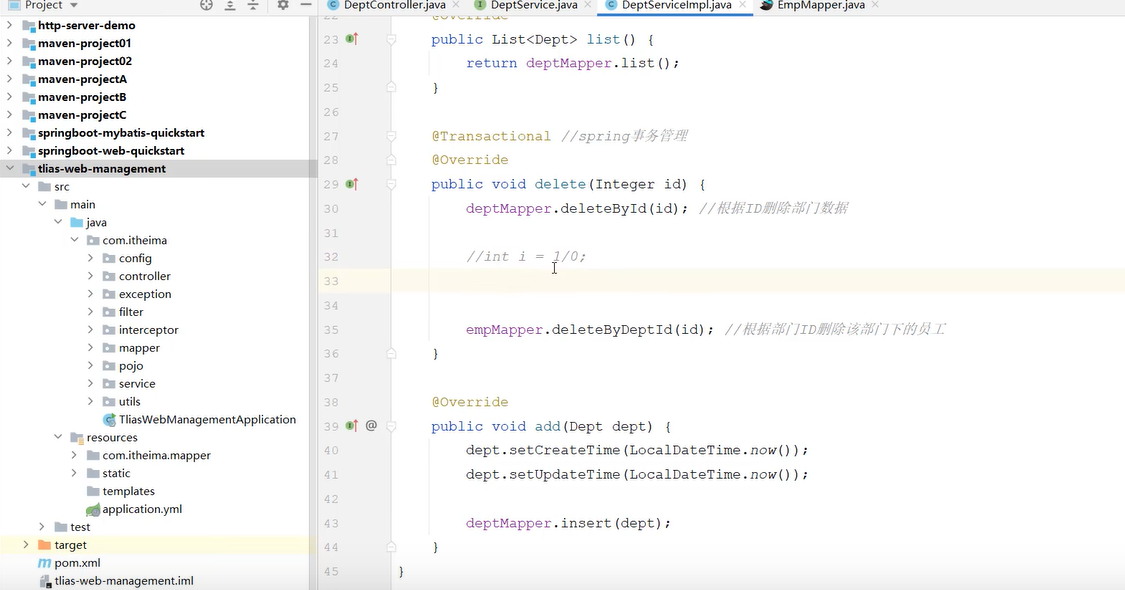This screenshot has width=1125, height=590.
Task: Expand the maven-project01 module
Action: 9,43
